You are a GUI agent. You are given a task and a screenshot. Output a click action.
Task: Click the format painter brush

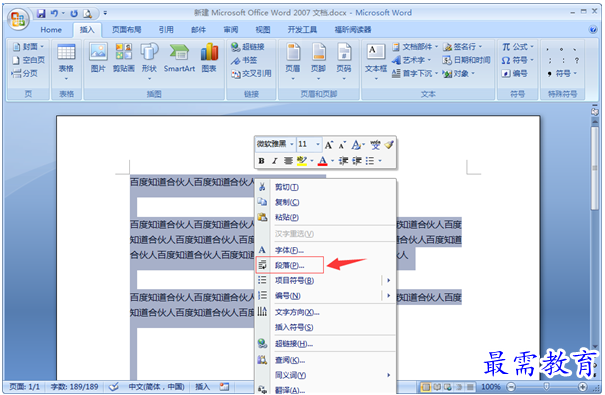click(x=389, y=145)
